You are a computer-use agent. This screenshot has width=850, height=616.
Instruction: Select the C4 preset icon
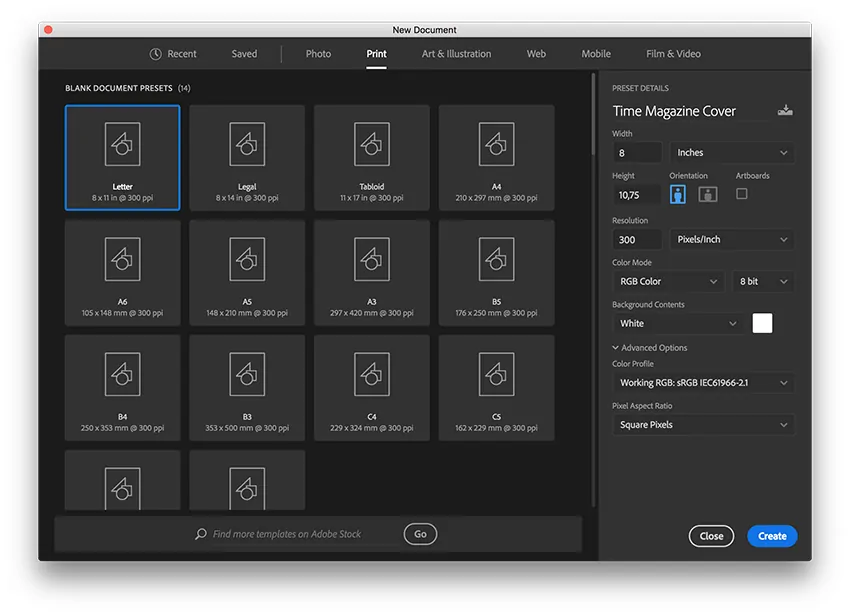tap(371, 375)
